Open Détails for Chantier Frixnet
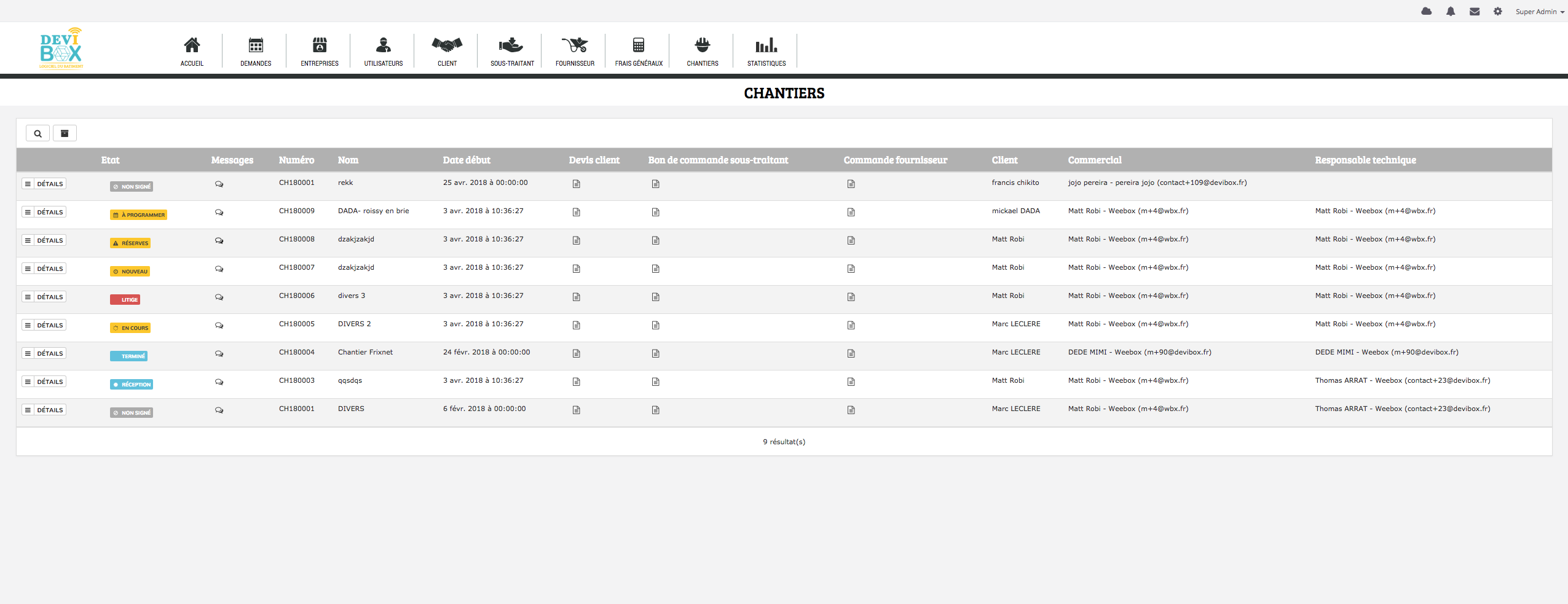This screenshot has height=604, width=1568. coord(44,353)
